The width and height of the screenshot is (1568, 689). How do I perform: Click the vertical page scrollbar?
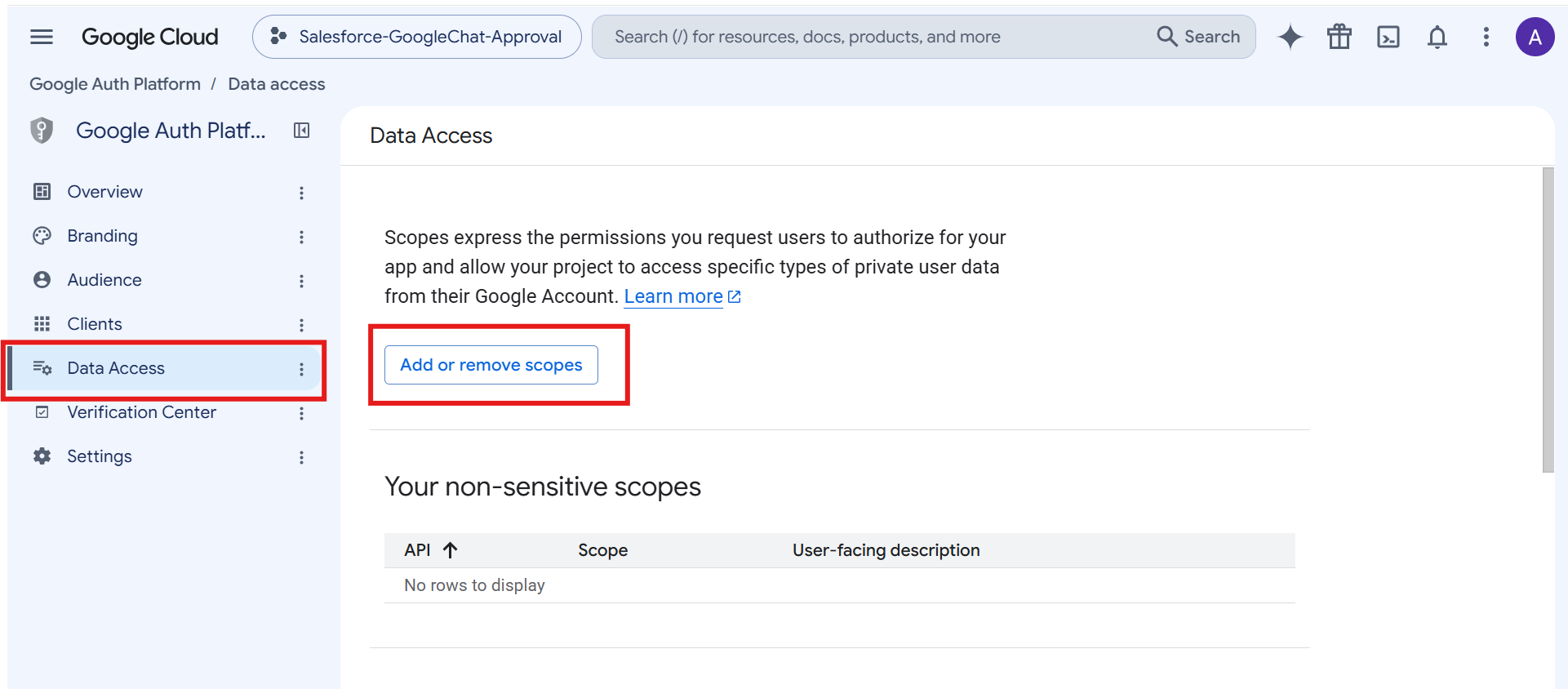tap(1548, 320)
